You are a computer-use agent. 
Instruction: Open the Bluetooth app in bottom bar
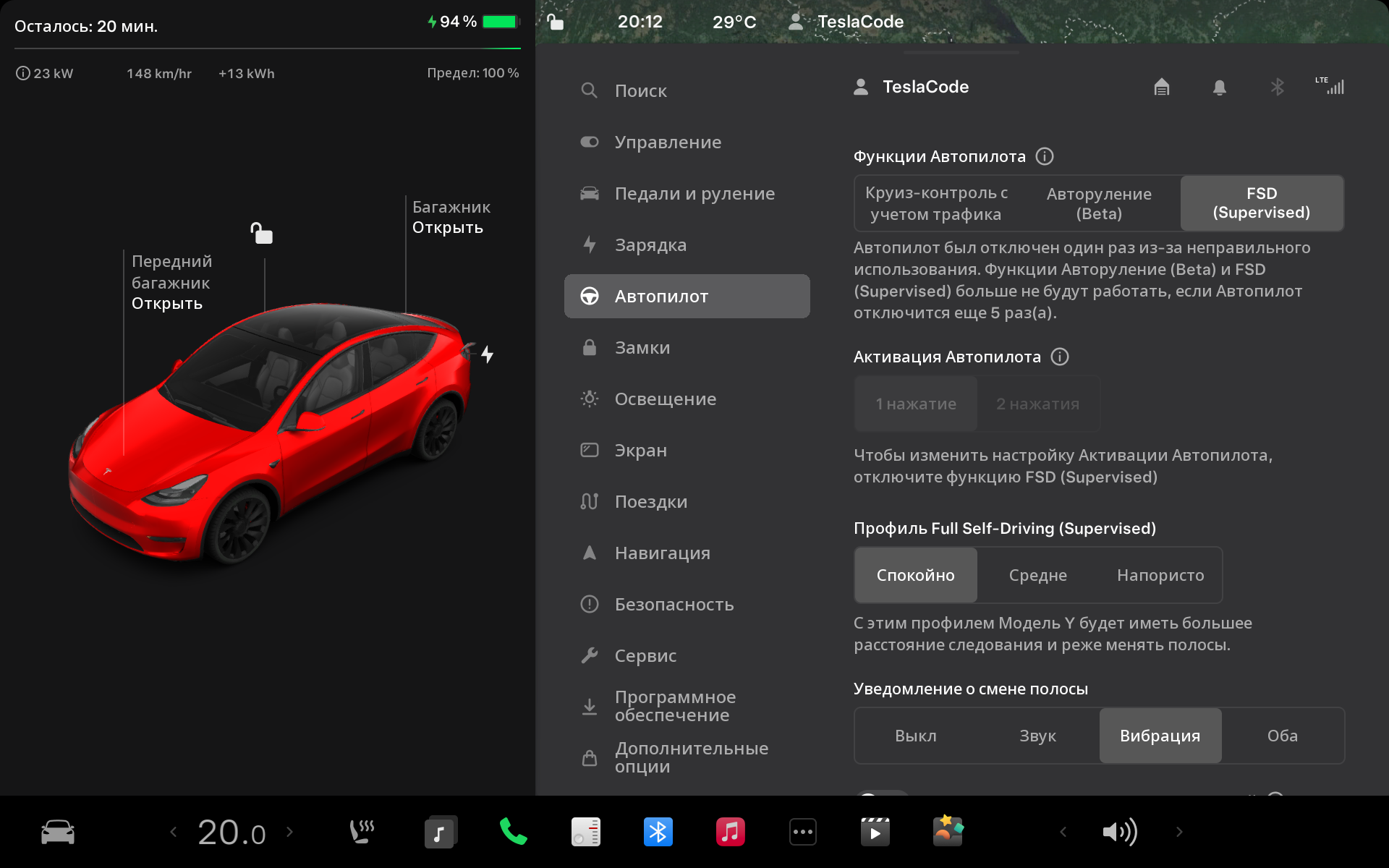(x=658, y=832)
